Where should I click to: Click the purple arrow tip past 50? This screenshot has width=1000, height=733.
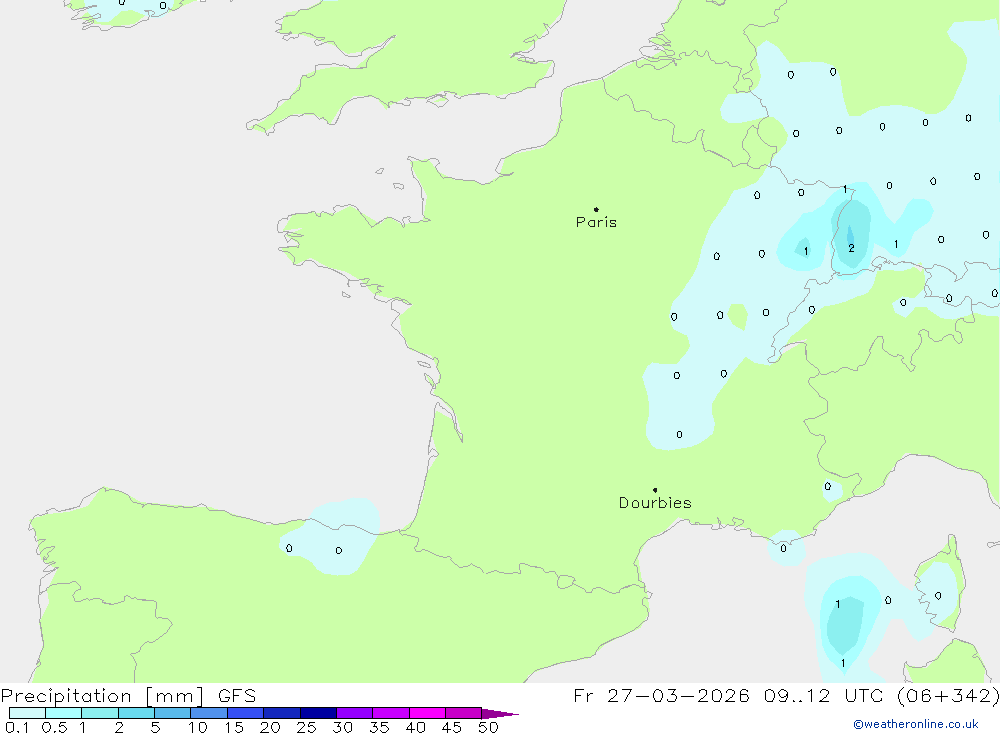pyautogui.click(x=499, y=713)
